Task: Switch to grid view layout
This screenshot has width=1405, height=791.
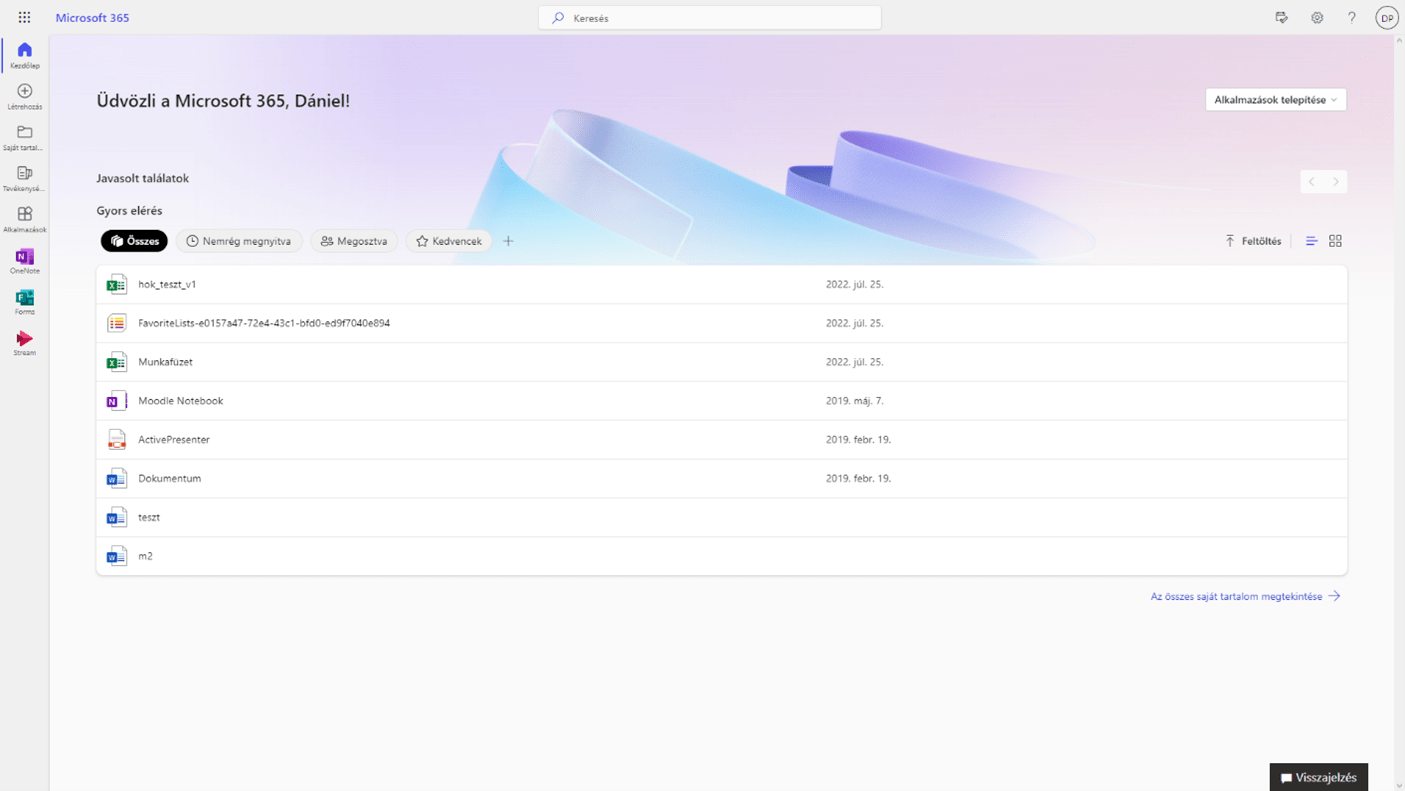Action: click(1335, 241)
